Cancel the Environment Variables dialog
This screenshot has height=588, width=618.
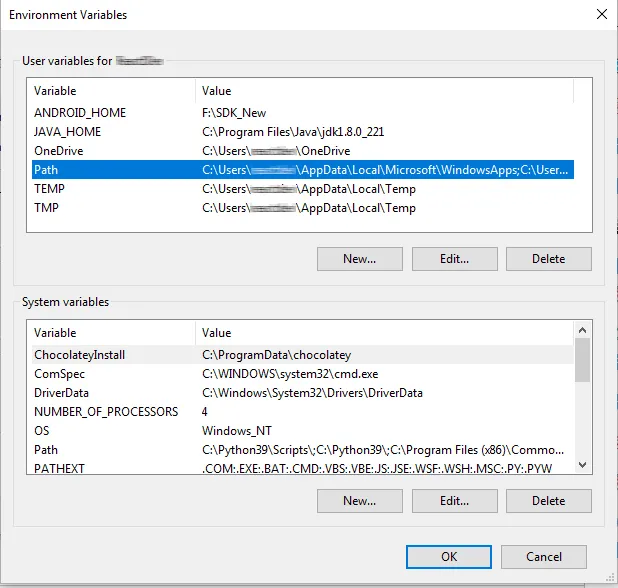coord(544,557)
